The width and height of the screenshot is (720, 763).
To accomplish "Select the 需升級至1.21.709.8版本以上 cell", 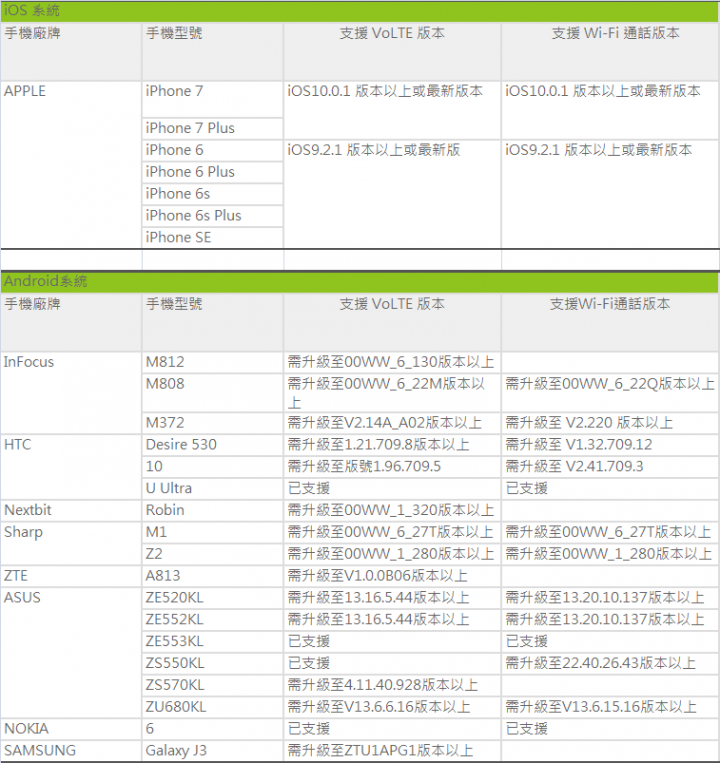I will click(392, 445).
